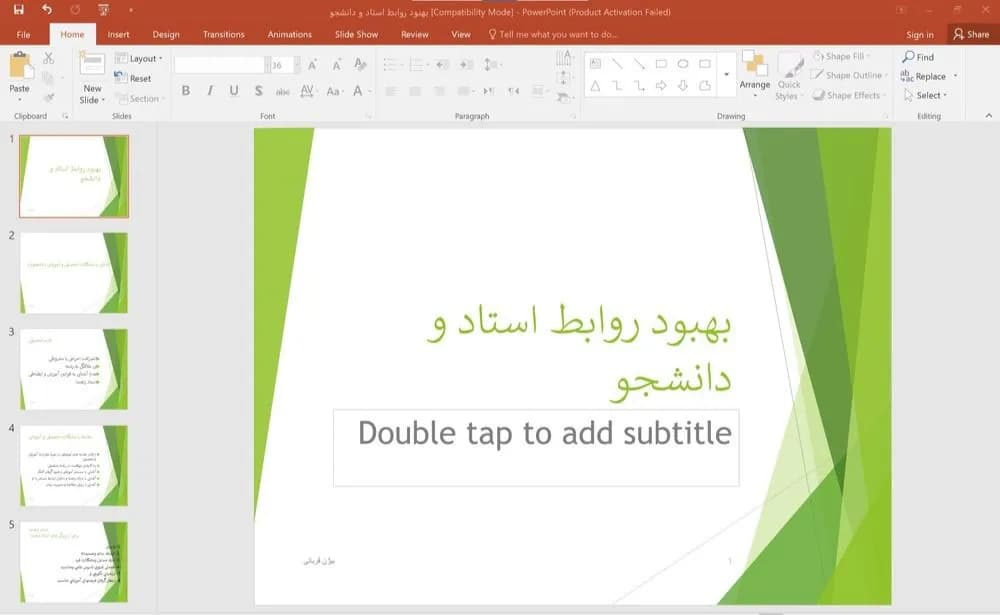Click 'Double tap to add subtitle' placeholder
Screen dimensions: 1000x615
(536, 448)
